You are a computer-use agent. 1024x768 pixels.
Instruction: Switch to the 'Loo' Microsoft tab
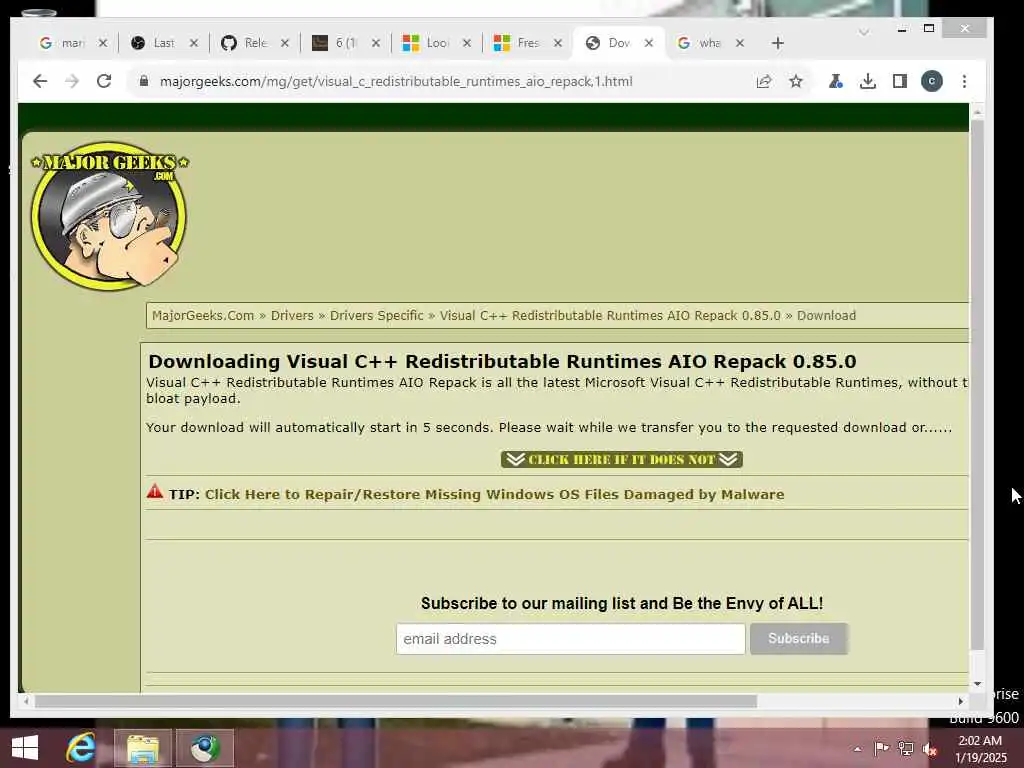[x=428, y=43]
